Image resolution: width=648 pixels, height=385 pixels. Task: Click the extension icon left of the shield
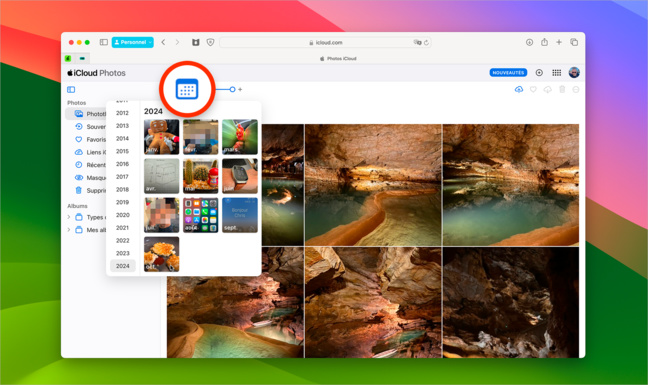[196, 42]
